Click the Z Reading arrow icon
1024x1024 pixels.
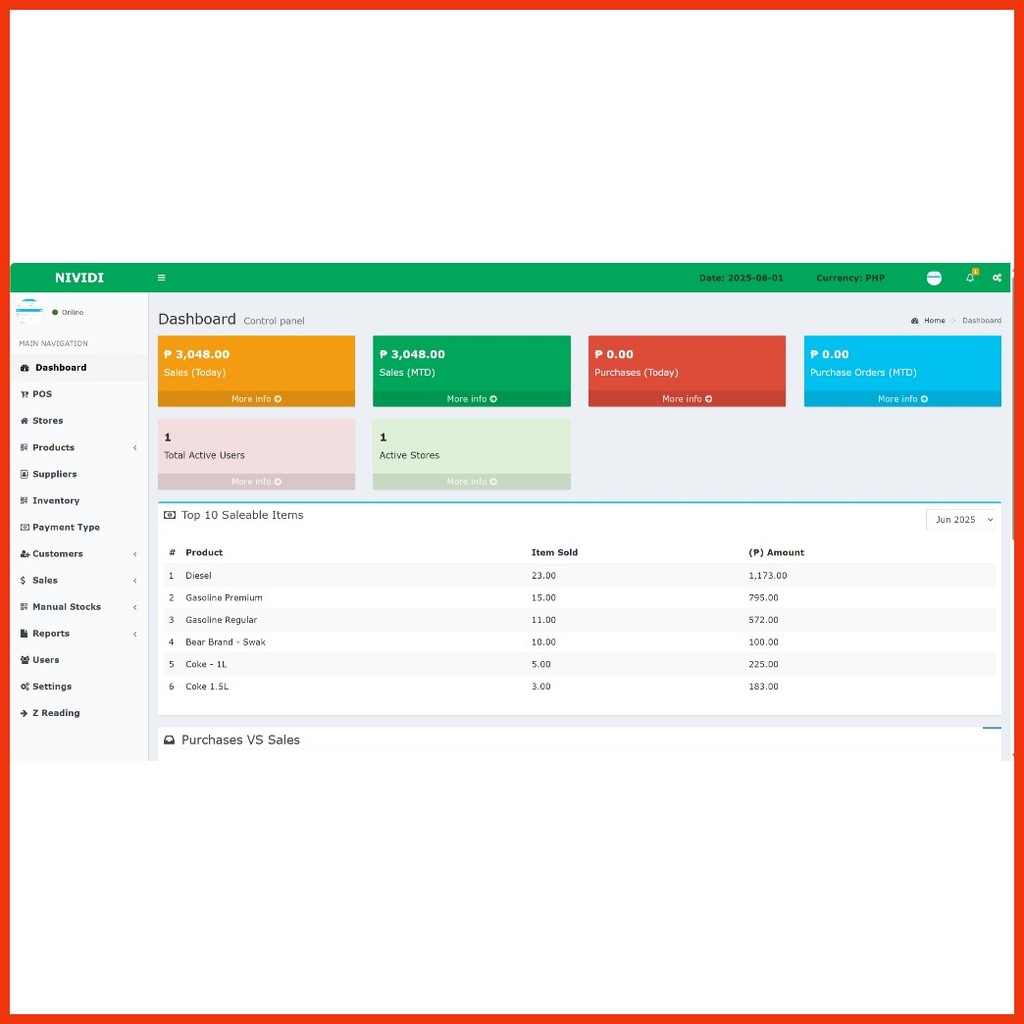(24, 713)
